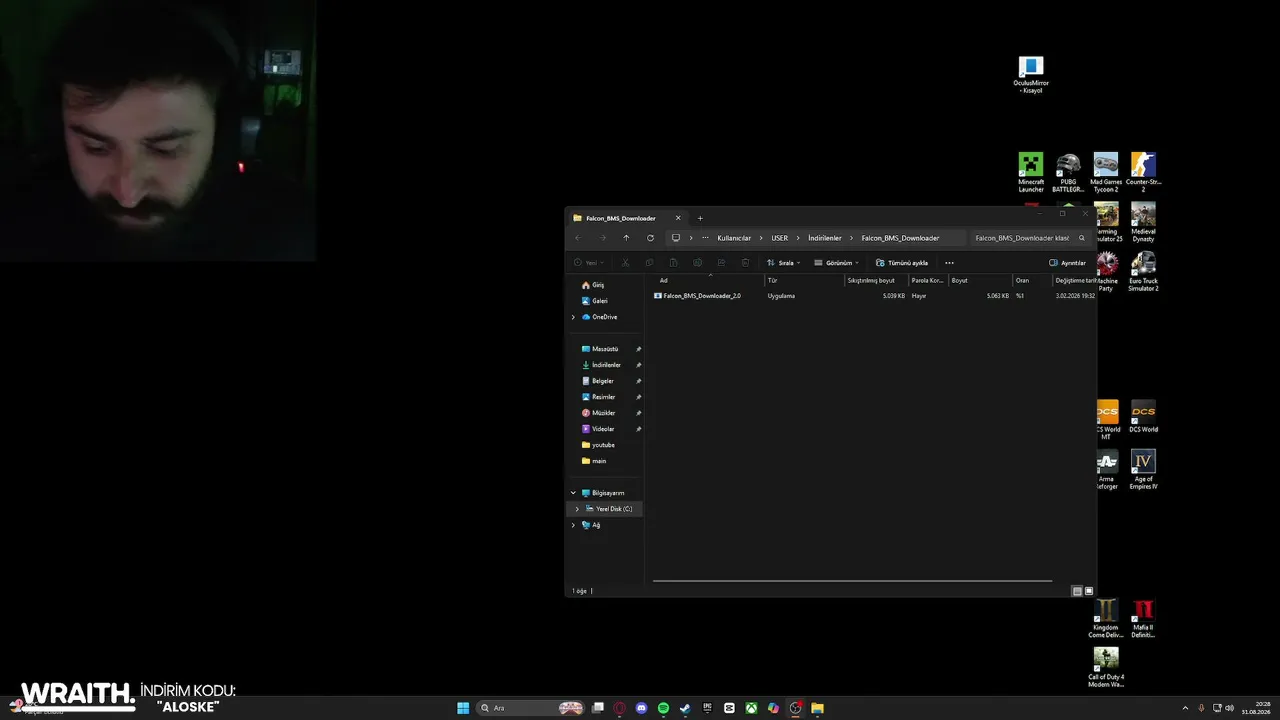Open Steam from the taskbar
Screen dimensions: 1280x720
685,708
